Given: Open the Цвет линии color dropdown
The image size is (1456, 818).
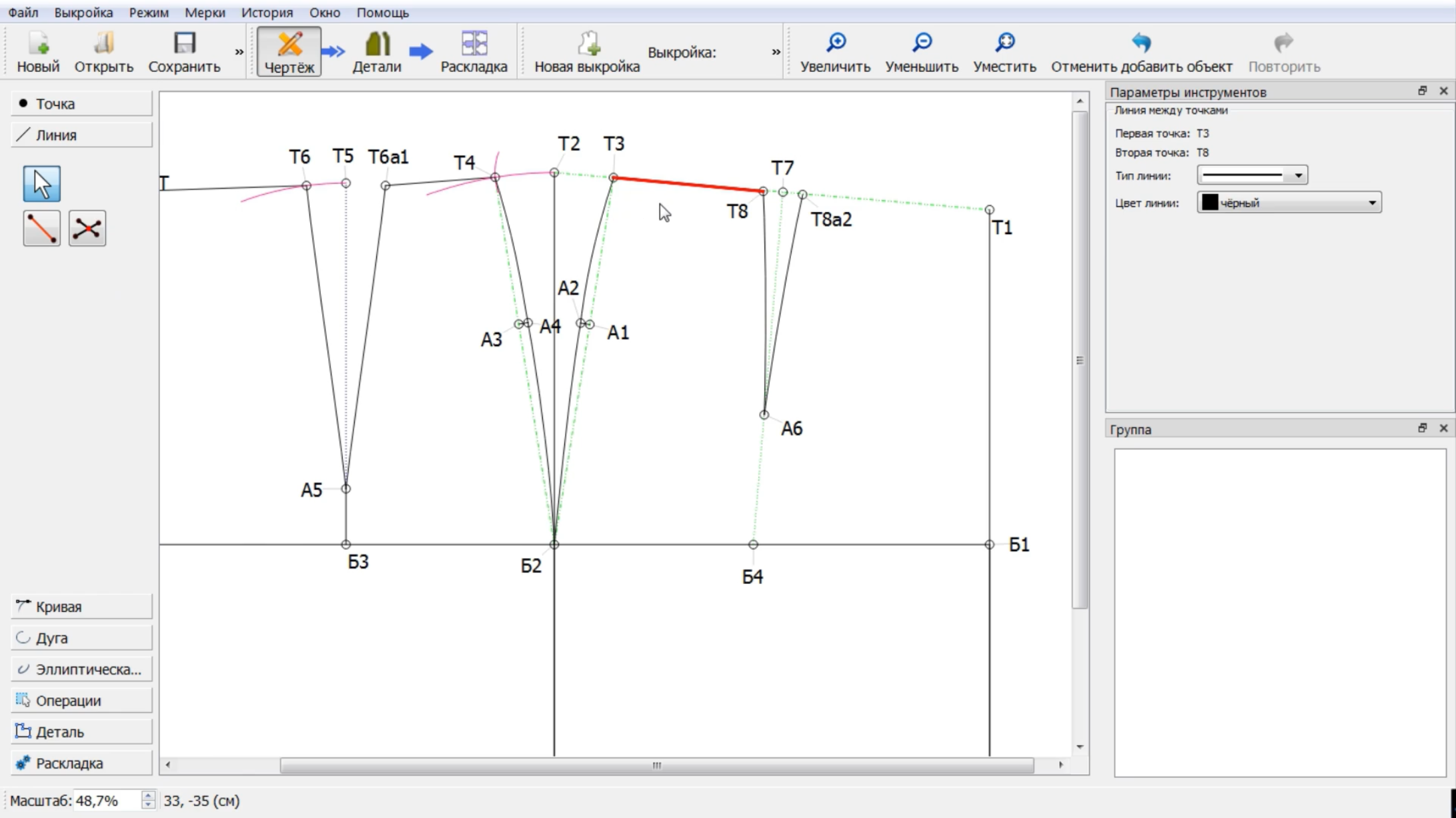Looking at the screenshot, I should [1289, 203].
